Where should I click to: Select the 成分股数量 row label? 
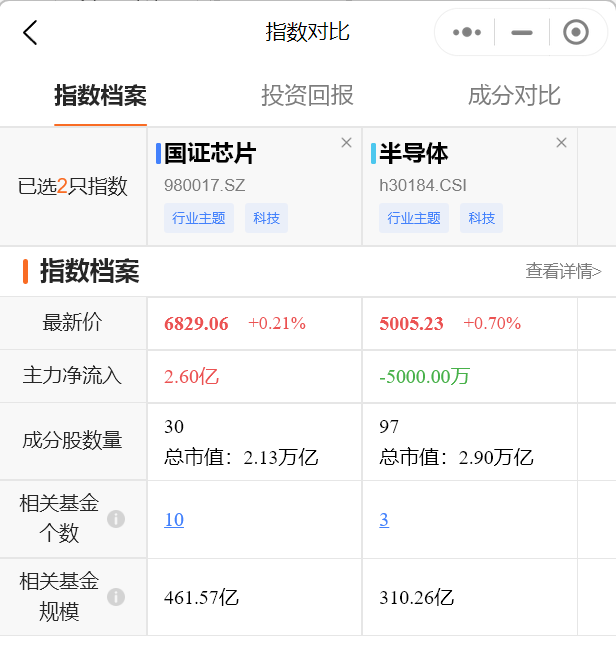(72, 440)
